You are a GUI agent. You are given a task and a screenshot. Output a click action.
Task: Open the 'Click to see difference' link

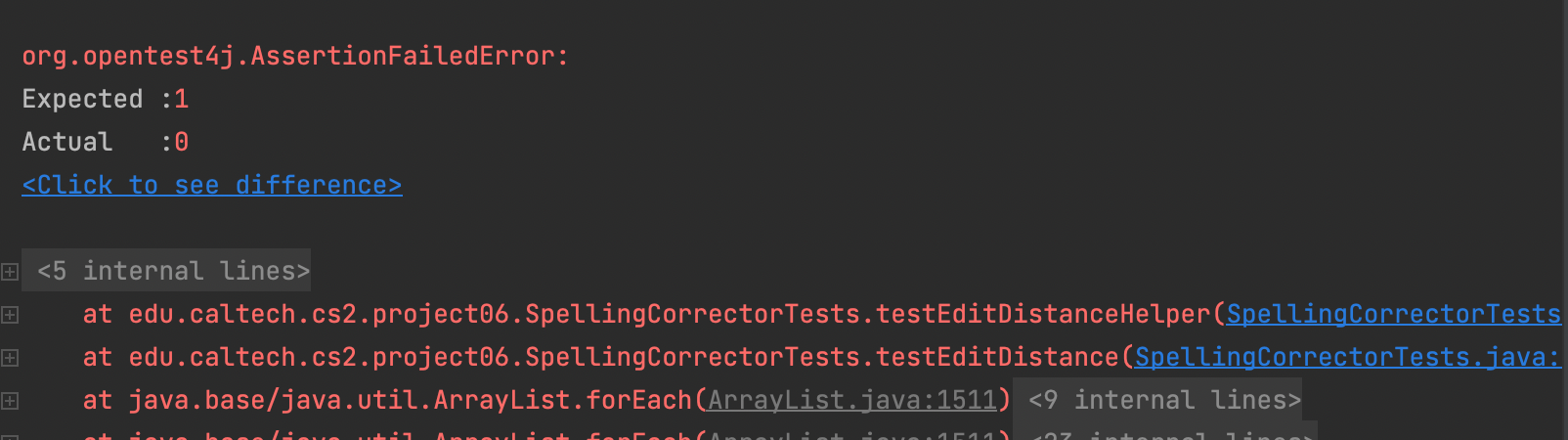click(212, 185)
